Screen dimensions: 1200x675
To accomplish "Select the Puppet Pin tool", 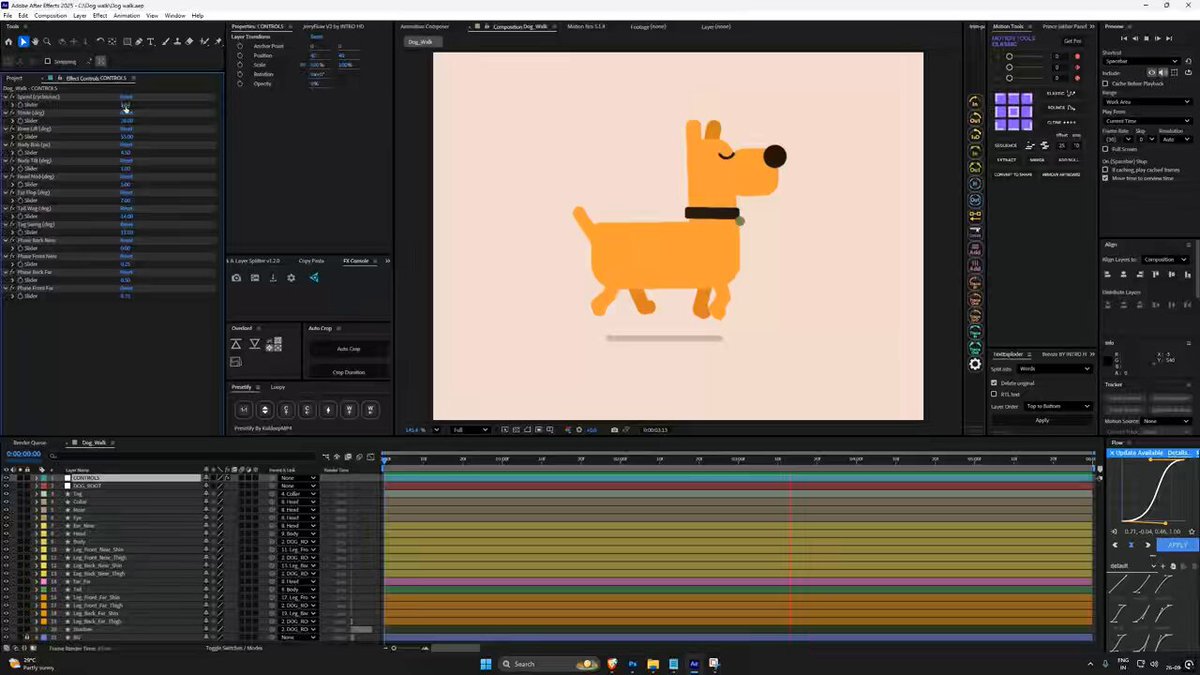I will click(x=218, y=42).
